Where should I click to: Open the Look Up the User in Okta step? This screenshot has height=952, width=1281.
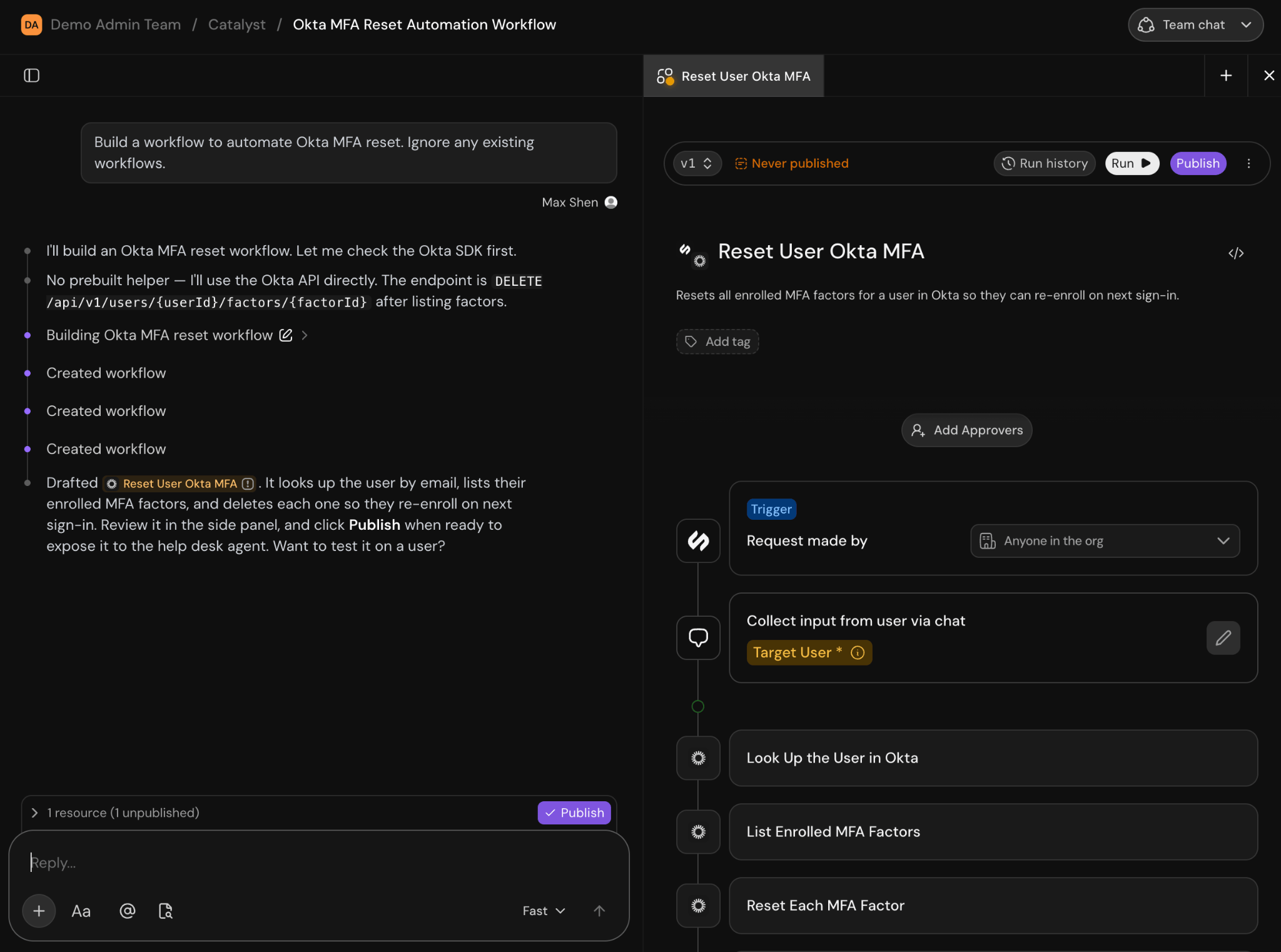pyautogui.click(x=993, y=758)
